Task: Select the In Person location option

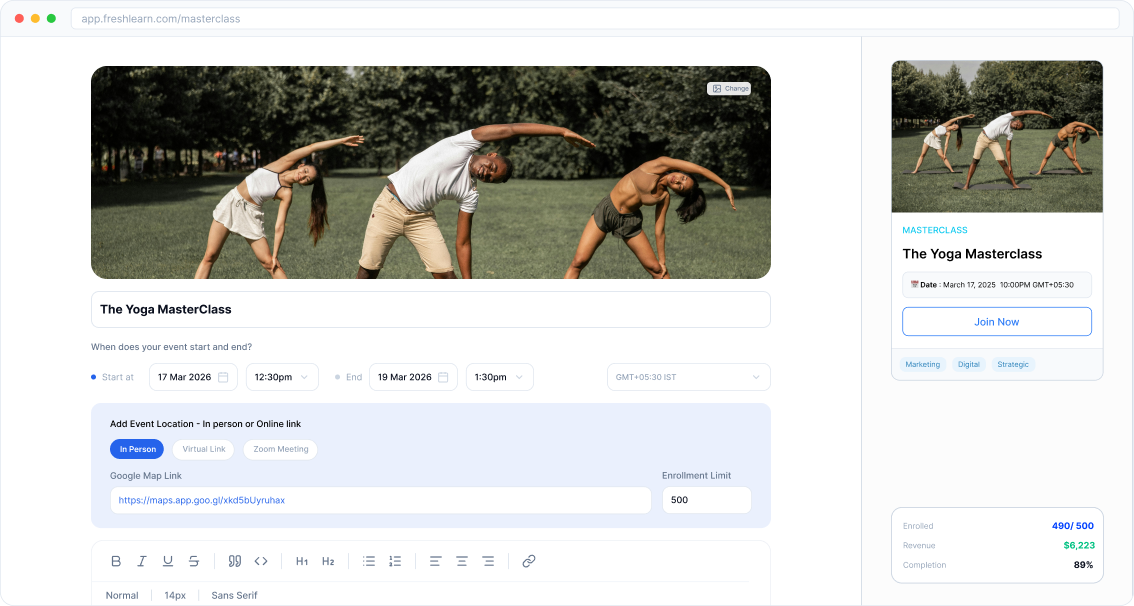Action: [137, 450]
